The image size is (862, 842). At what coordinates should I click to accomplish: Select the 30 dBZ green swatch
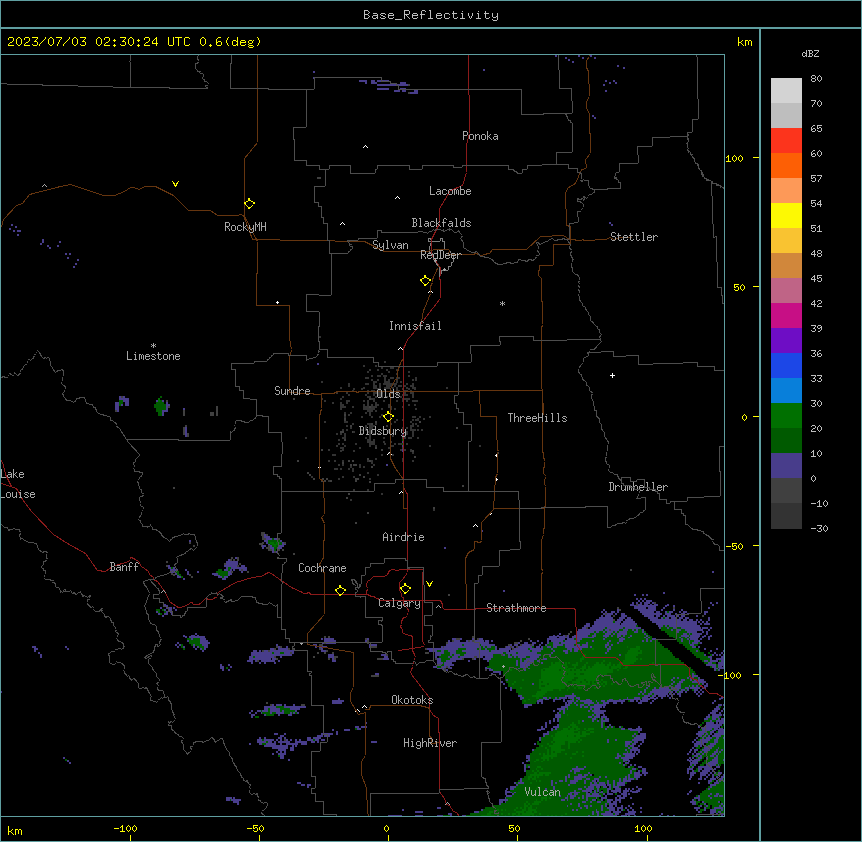tap(786, 415)
